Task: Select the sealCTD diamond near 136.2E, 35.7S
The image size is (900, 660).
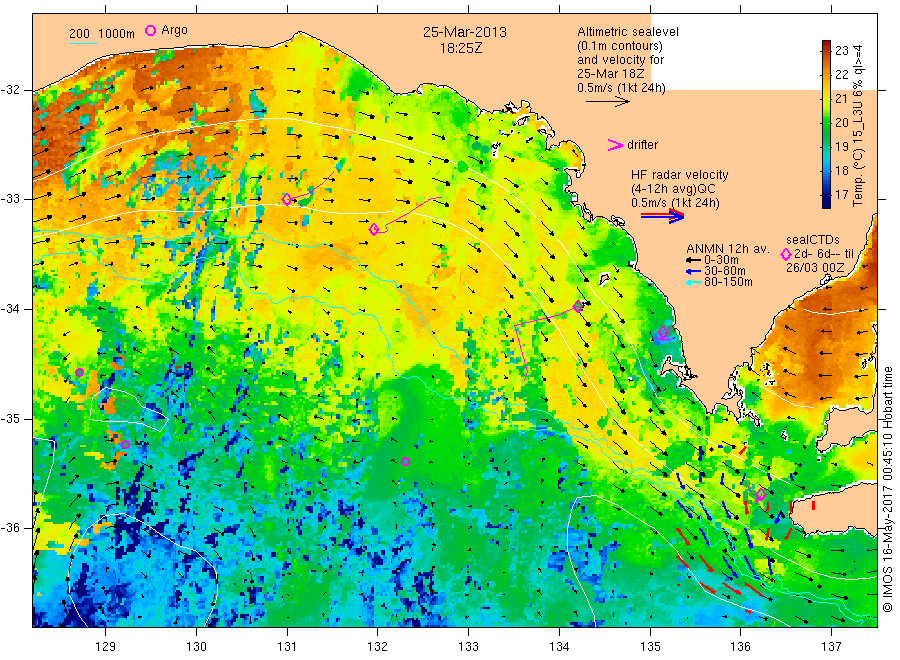Action: tap(761, 494)
